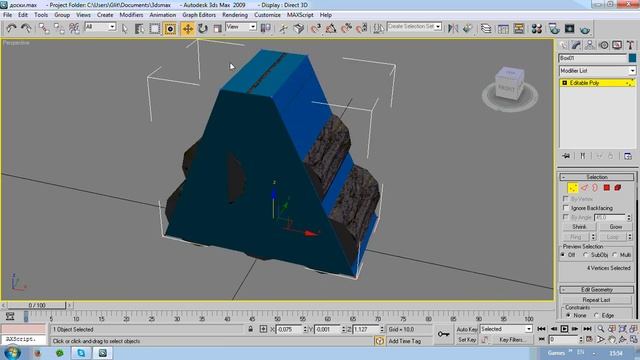Enable the By Vertex checkbox
This screenshot has height=360, width=640.
566,199
